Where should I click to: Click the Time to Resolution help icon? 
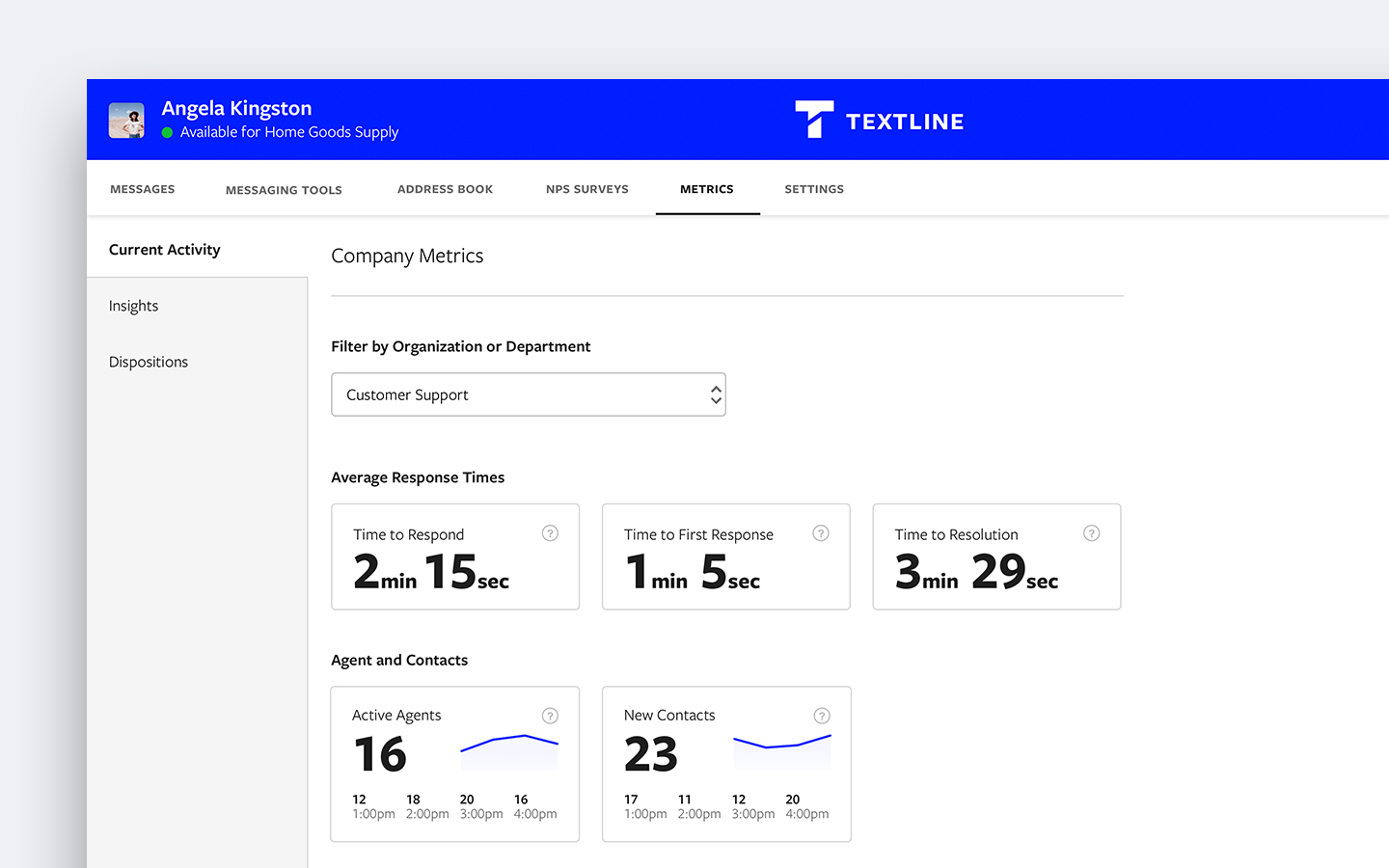point(1091,532)
